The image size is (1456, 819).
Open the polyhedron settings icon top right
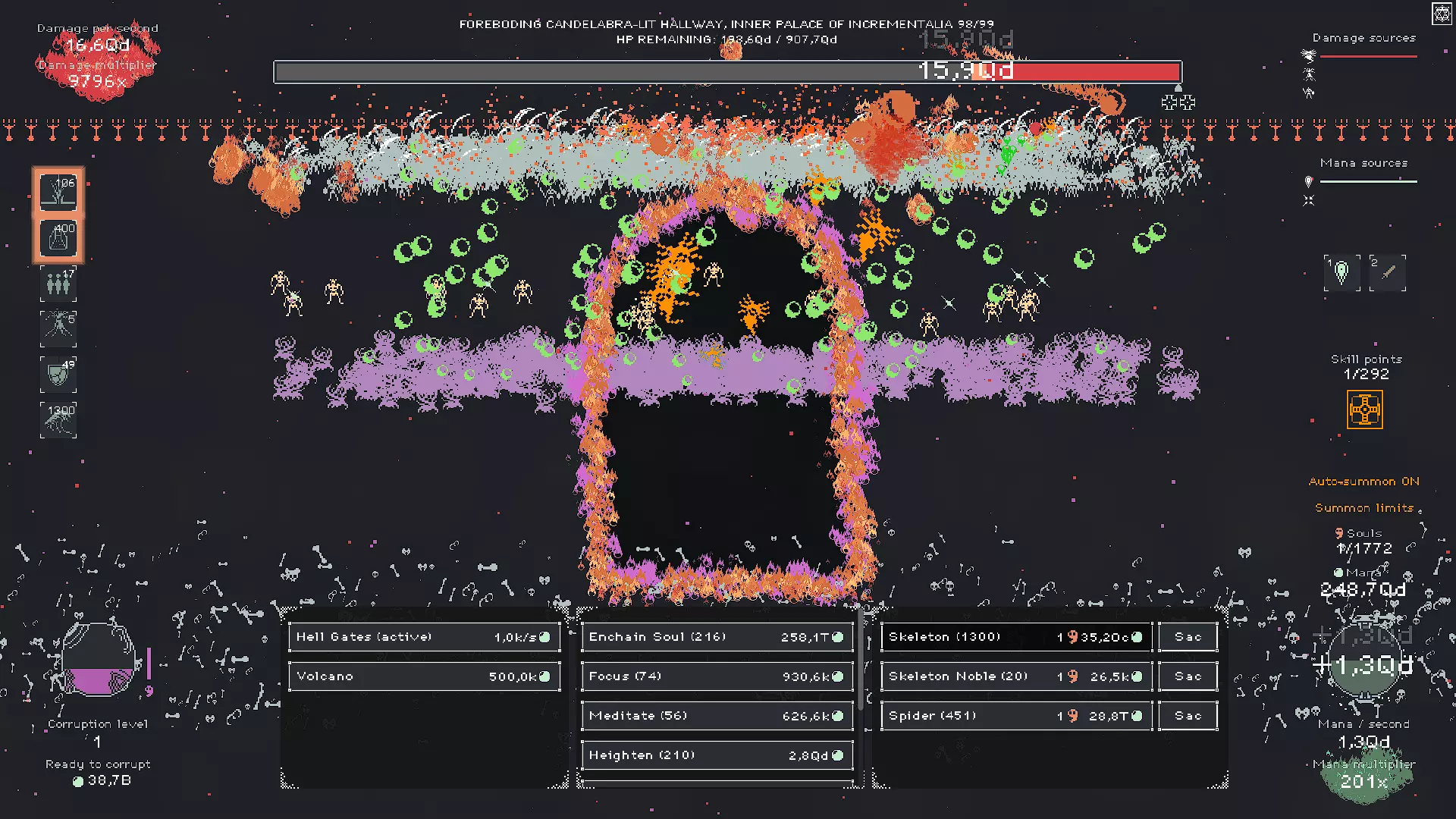[1442, 14]
